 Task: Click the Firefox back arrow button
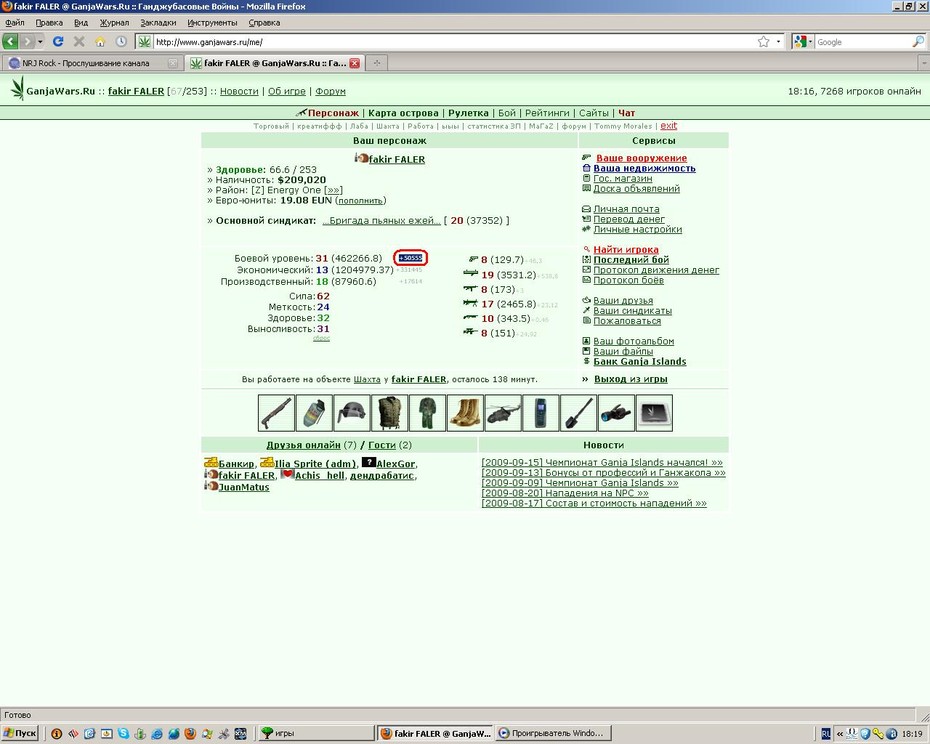[11, 42]
